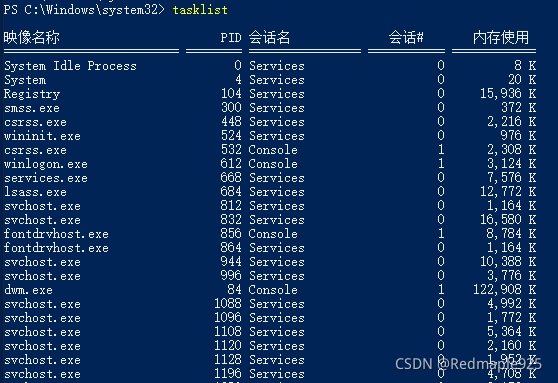Click the PS C:\Windows\system32 prompt

(84, 10)
